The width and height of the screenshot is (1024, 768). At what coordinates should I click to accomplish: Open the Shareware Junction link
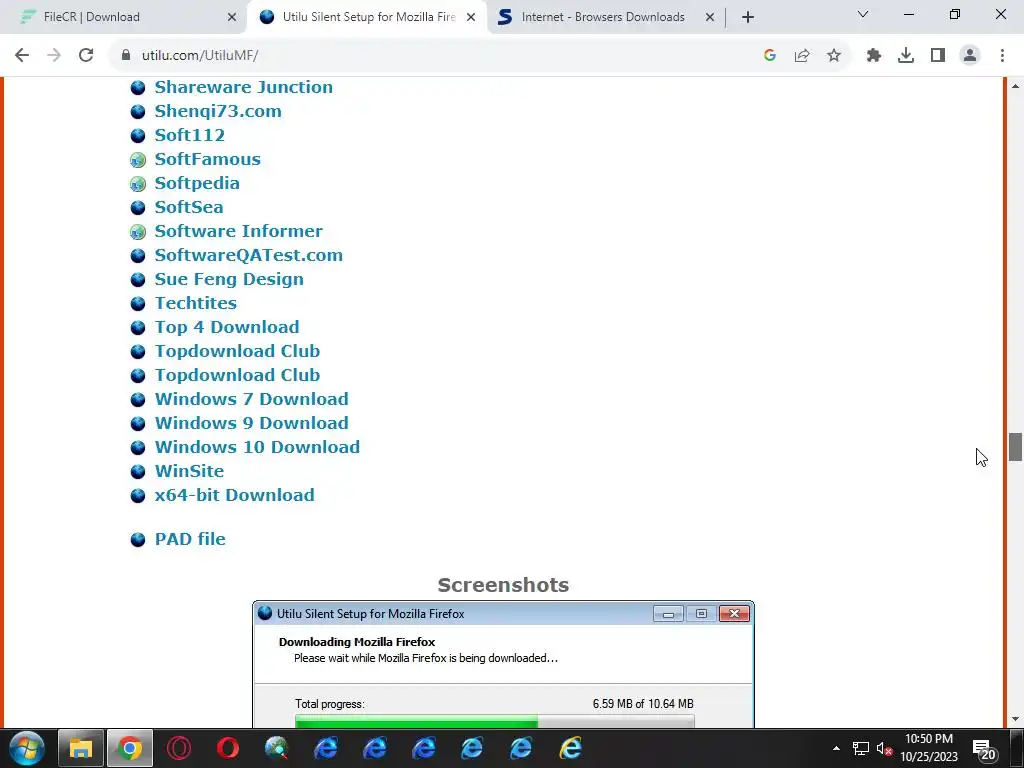[244, 87]
